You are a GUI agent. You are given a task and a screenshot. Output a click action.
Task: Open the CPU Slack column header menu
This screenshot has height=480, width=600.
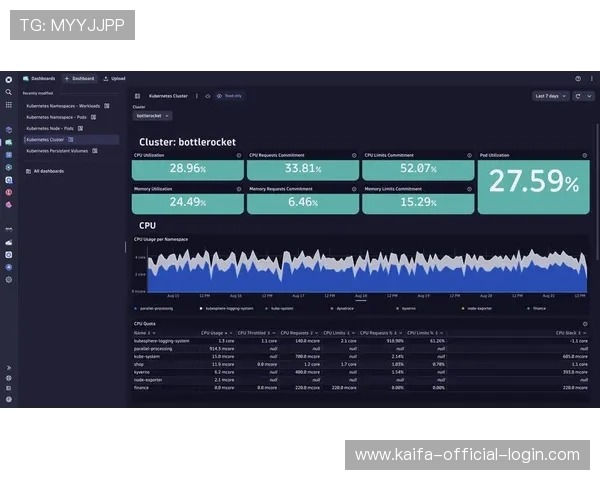585,333
